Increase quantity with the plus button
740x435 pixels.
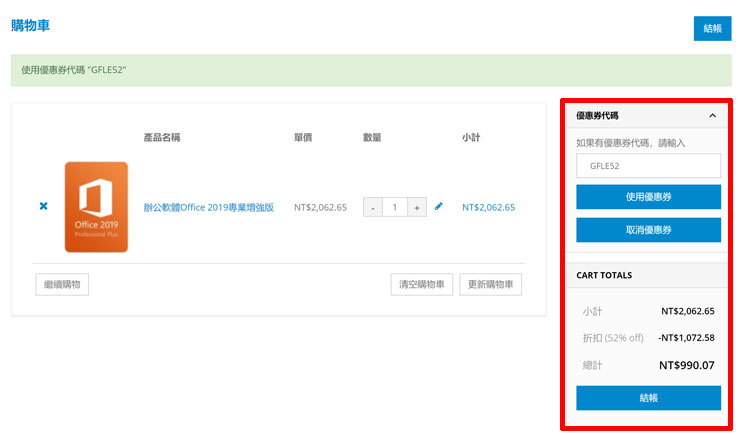[x=417, y=207]
